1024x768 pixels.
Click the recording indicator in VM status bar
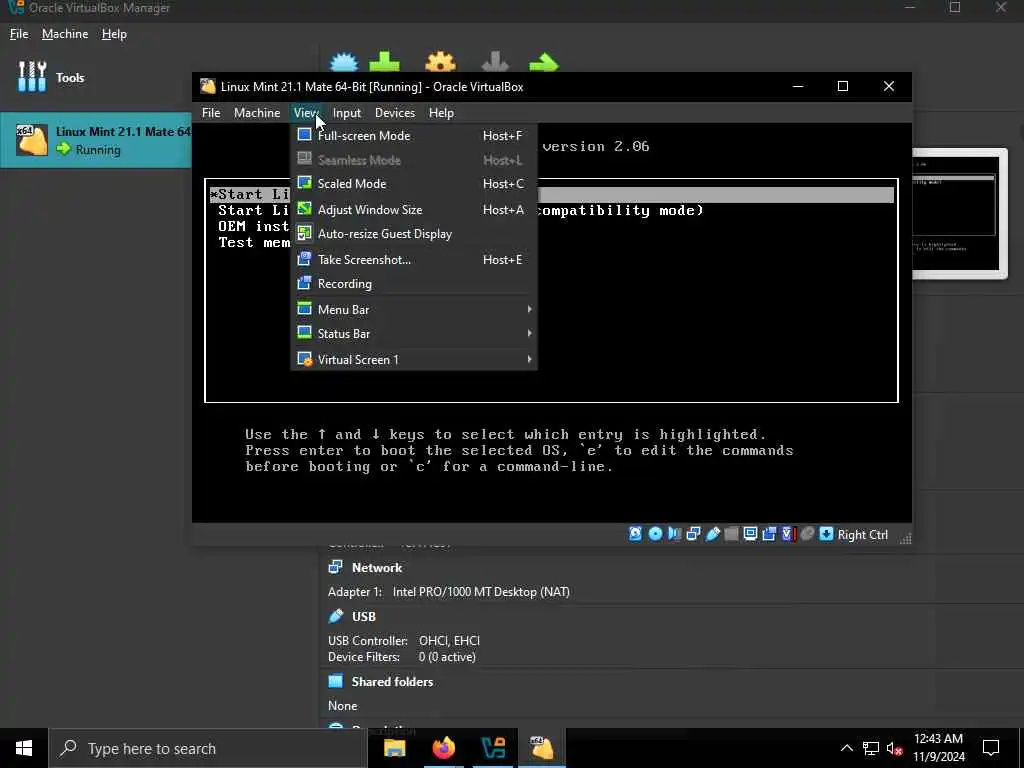[x=769, y=534]
